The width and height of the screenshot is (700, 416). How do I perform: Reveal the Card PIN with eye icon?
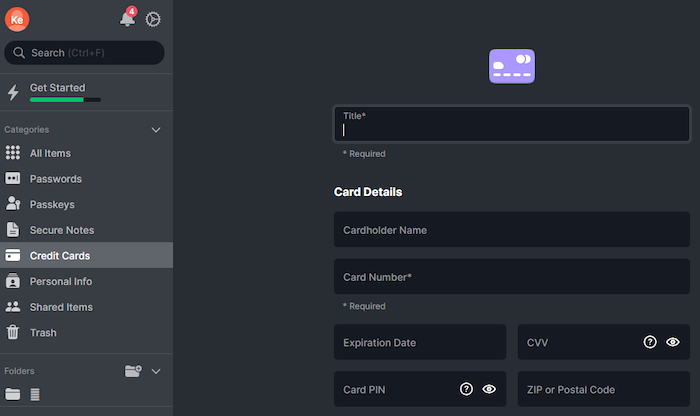[489, 389]
